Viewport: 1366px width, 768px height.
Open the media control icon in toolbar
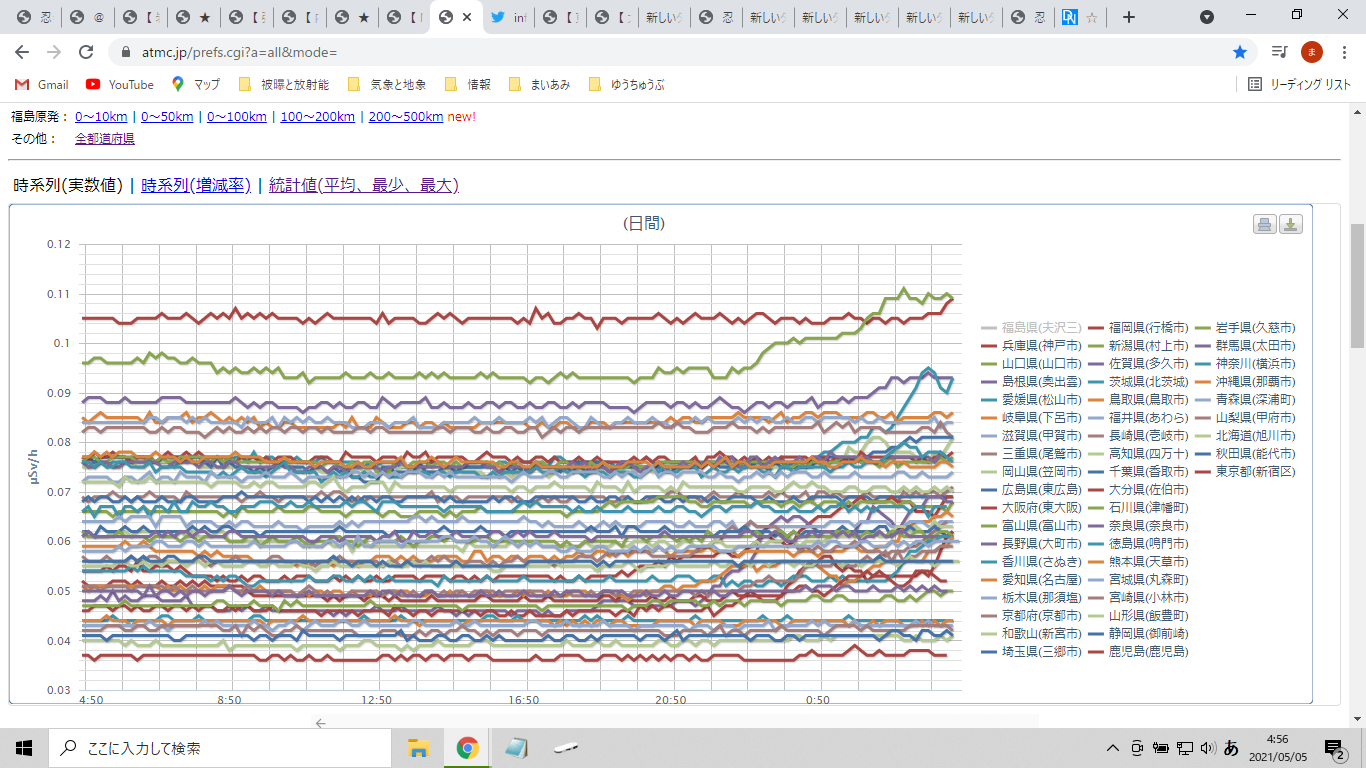click(1279, 52)
